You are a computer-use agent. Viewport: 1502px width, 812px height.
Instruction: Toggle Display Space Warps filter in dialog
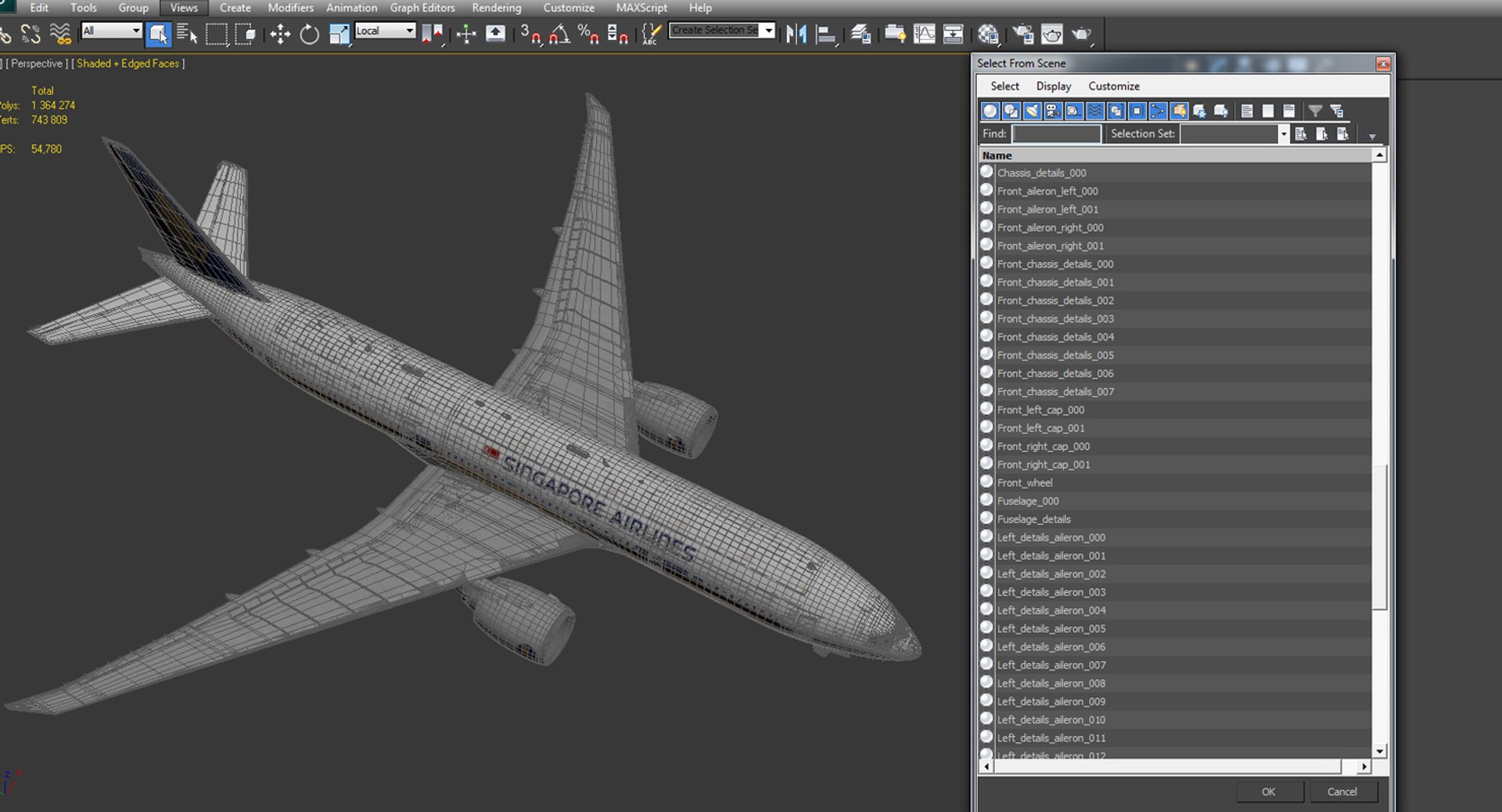point(1096,111)
